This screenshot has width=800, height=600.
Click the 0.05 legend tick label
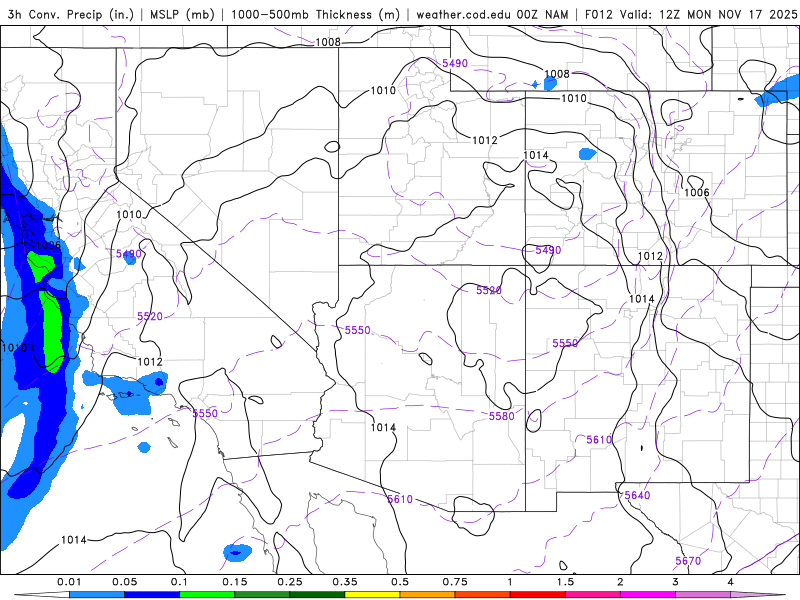(124, 582)
